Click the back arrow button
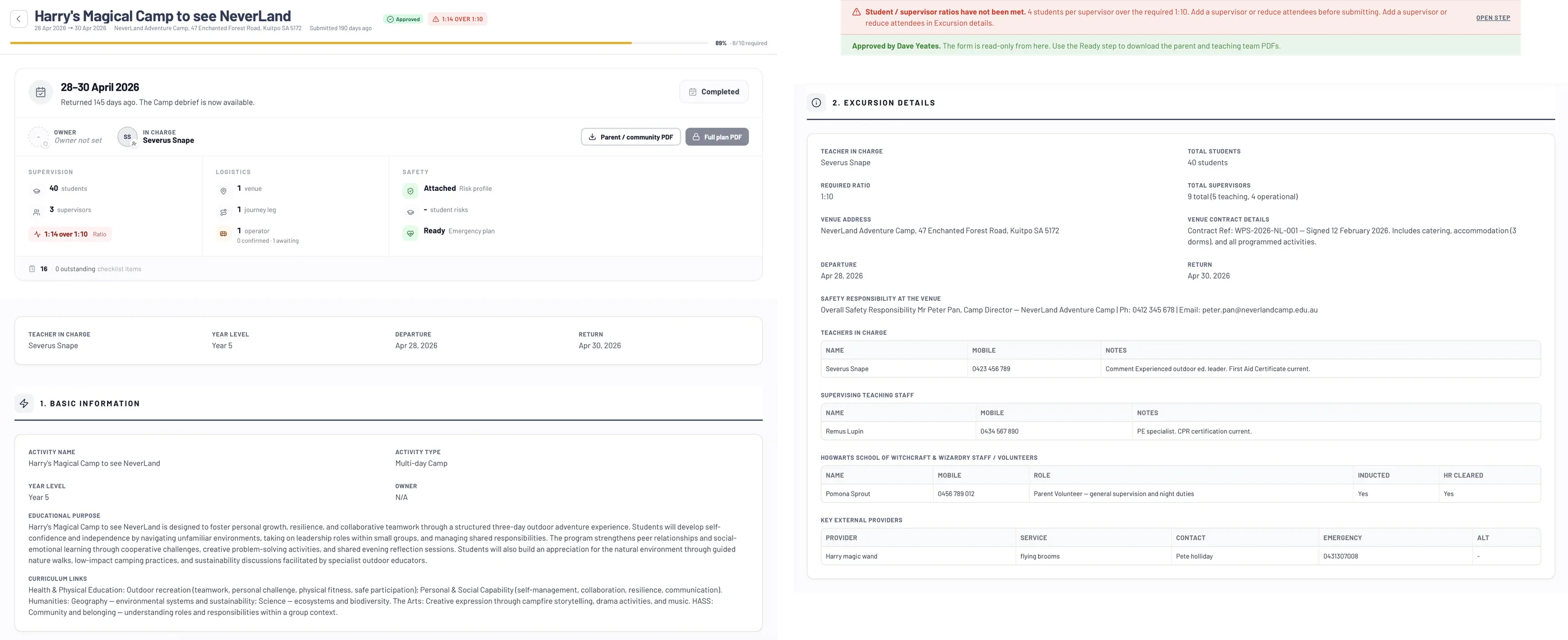This screenshot has width=1568, height=640. pos(19,19)
